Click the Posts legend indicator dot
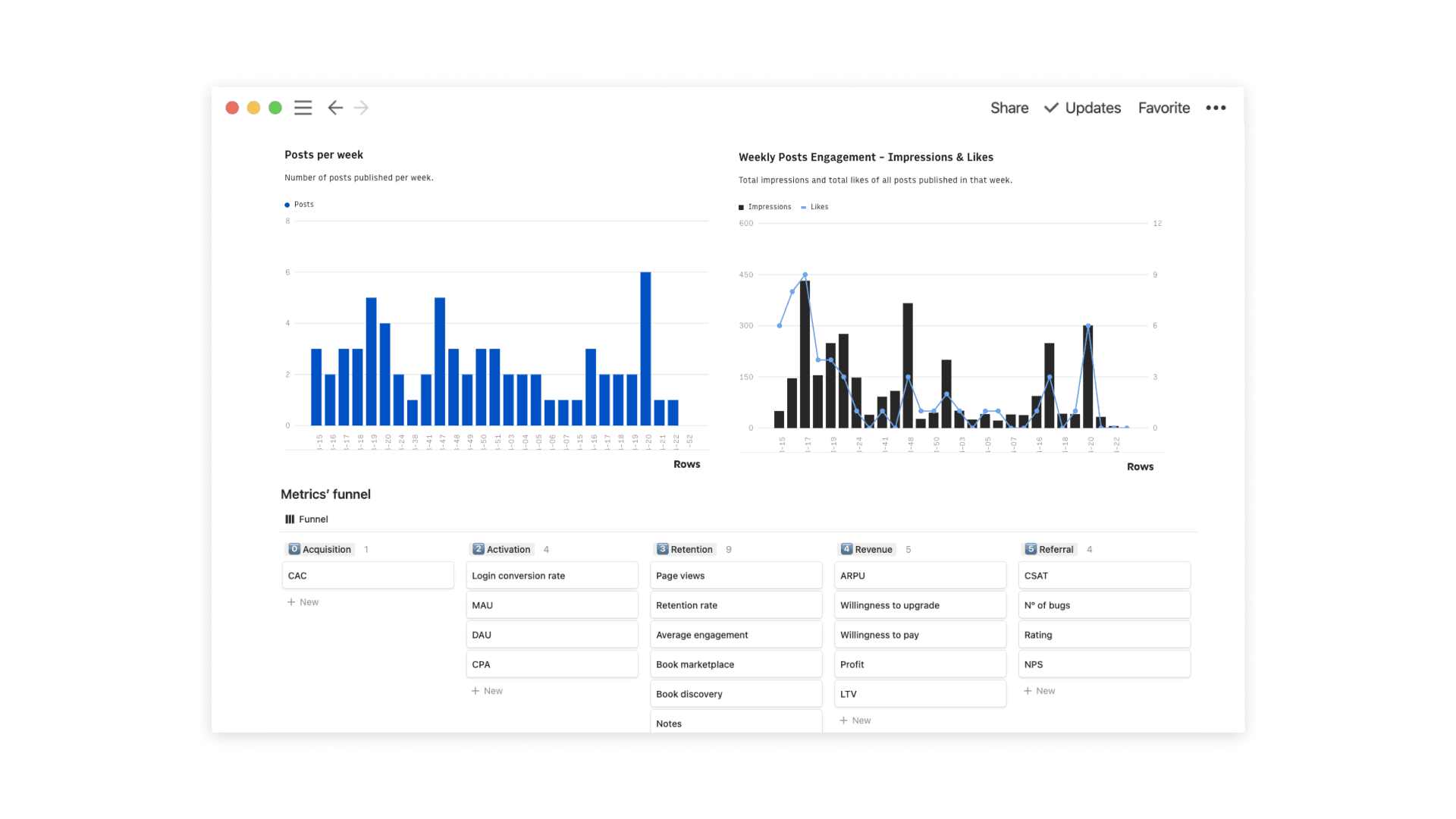This screenshot has height=819, width=1456. tap(289, 204)
